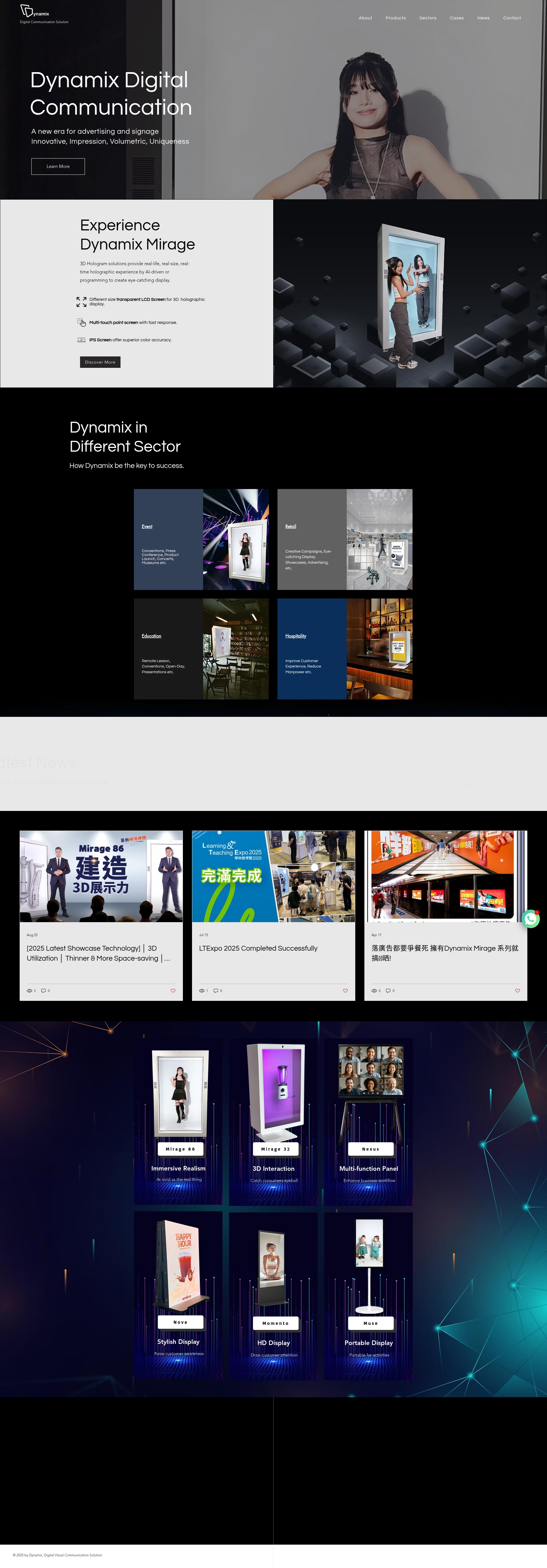This screenshot has height=1568, width=547.
Task: Like the Aug 25 post with heart icon
Action: pos(173,990)
